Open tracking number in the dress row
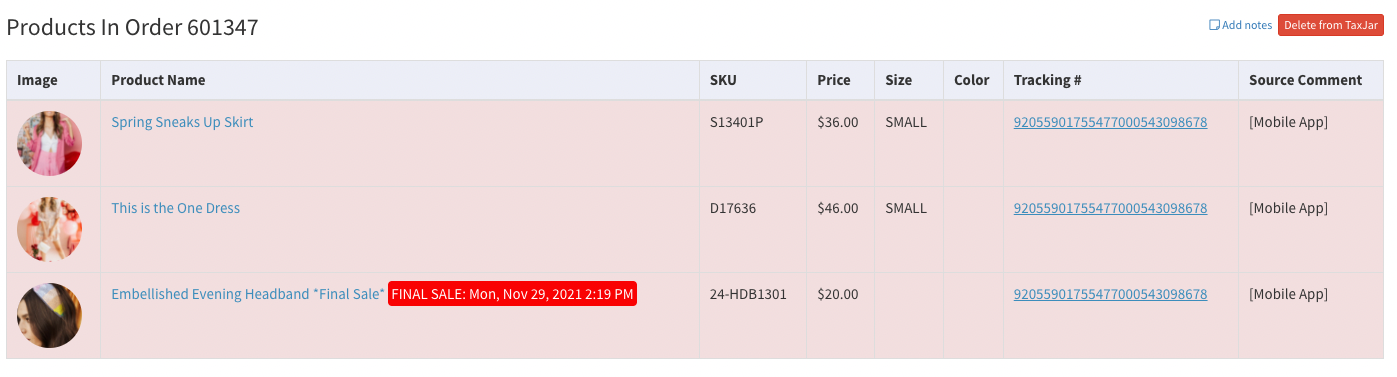The width and height of the screenshot is (1397, 377). pos(1110,208)
